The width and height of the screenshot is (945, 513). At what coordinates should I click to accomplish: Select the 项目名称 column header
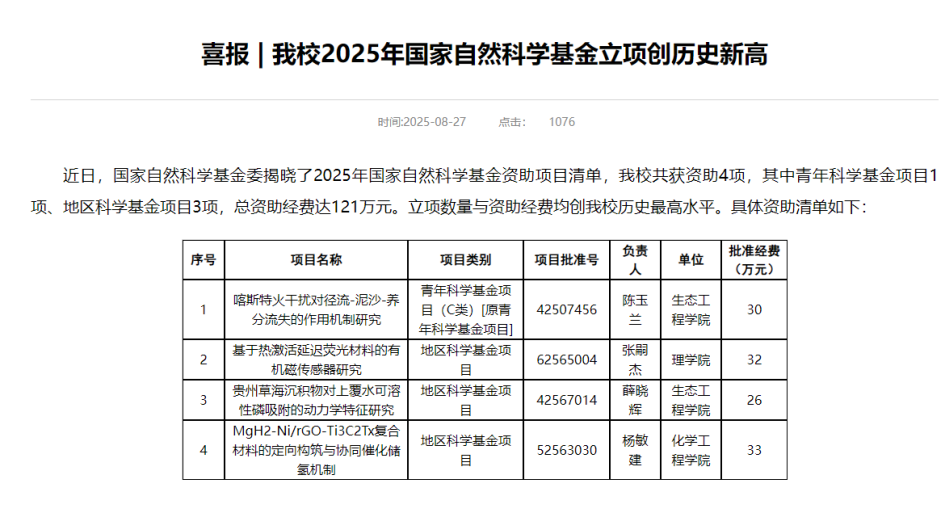pos(316,259)
